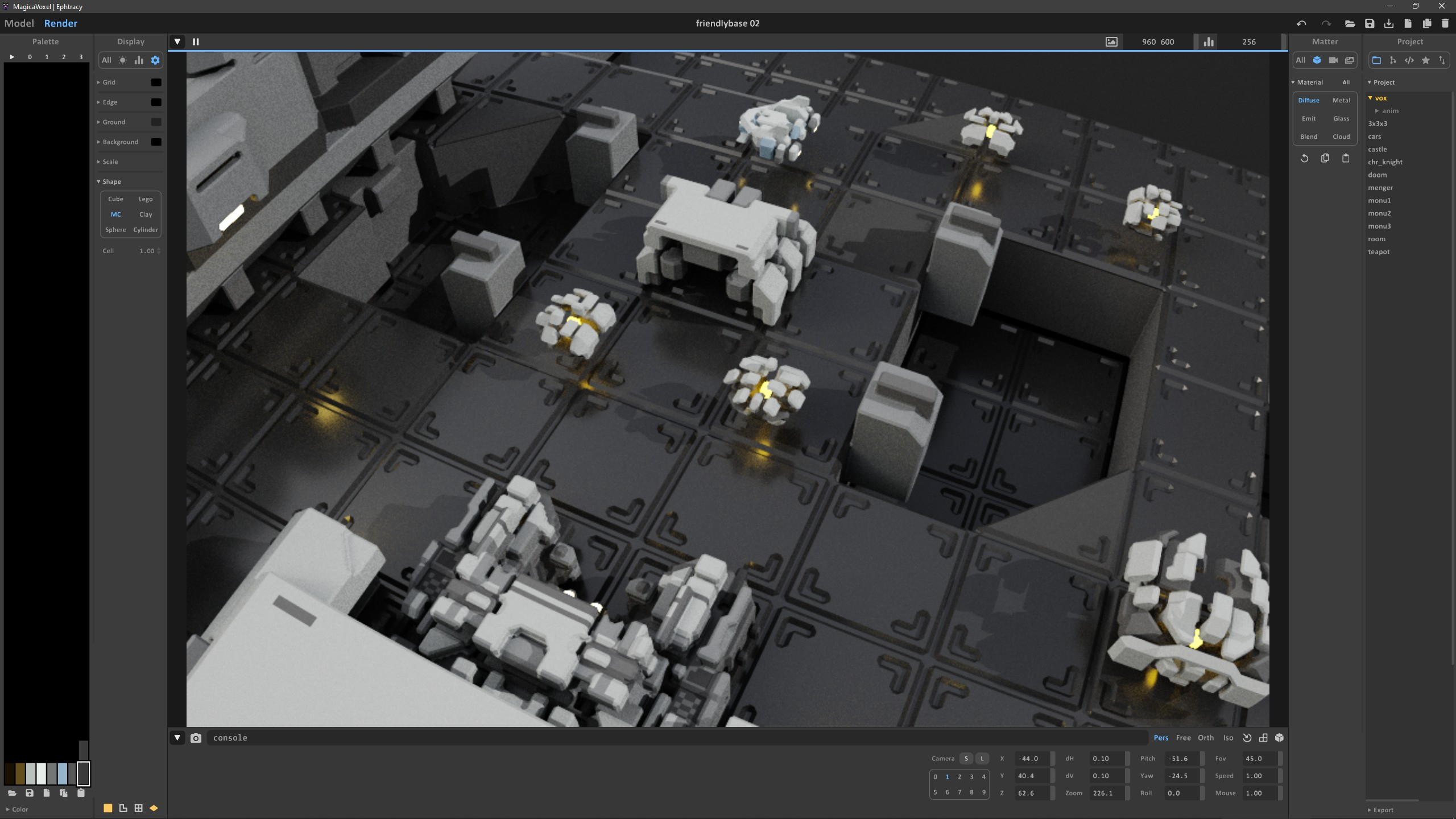Click the up-down arrows icon in Project panel

point(1442,60)
